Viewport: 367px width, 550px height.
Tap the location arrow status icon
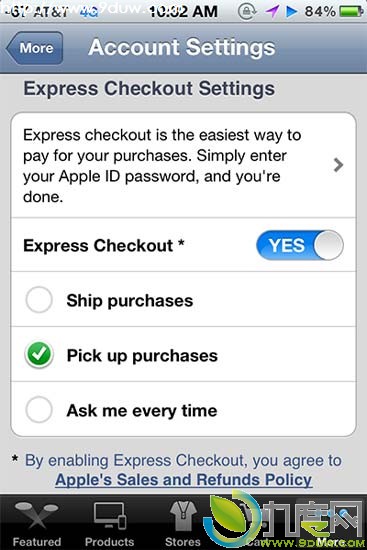pos(271,12)
